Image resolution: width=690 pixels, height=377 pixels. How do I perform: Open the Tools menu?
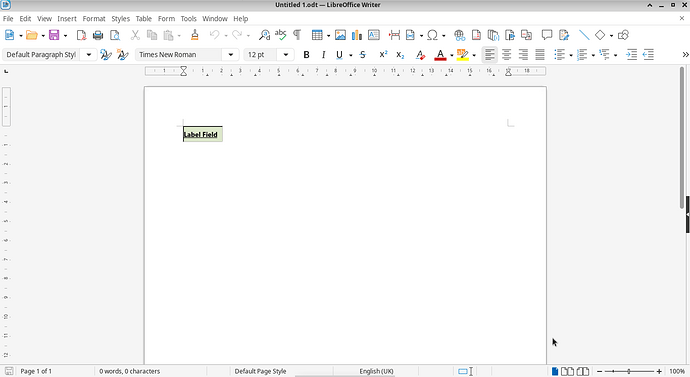click(188, 18)
